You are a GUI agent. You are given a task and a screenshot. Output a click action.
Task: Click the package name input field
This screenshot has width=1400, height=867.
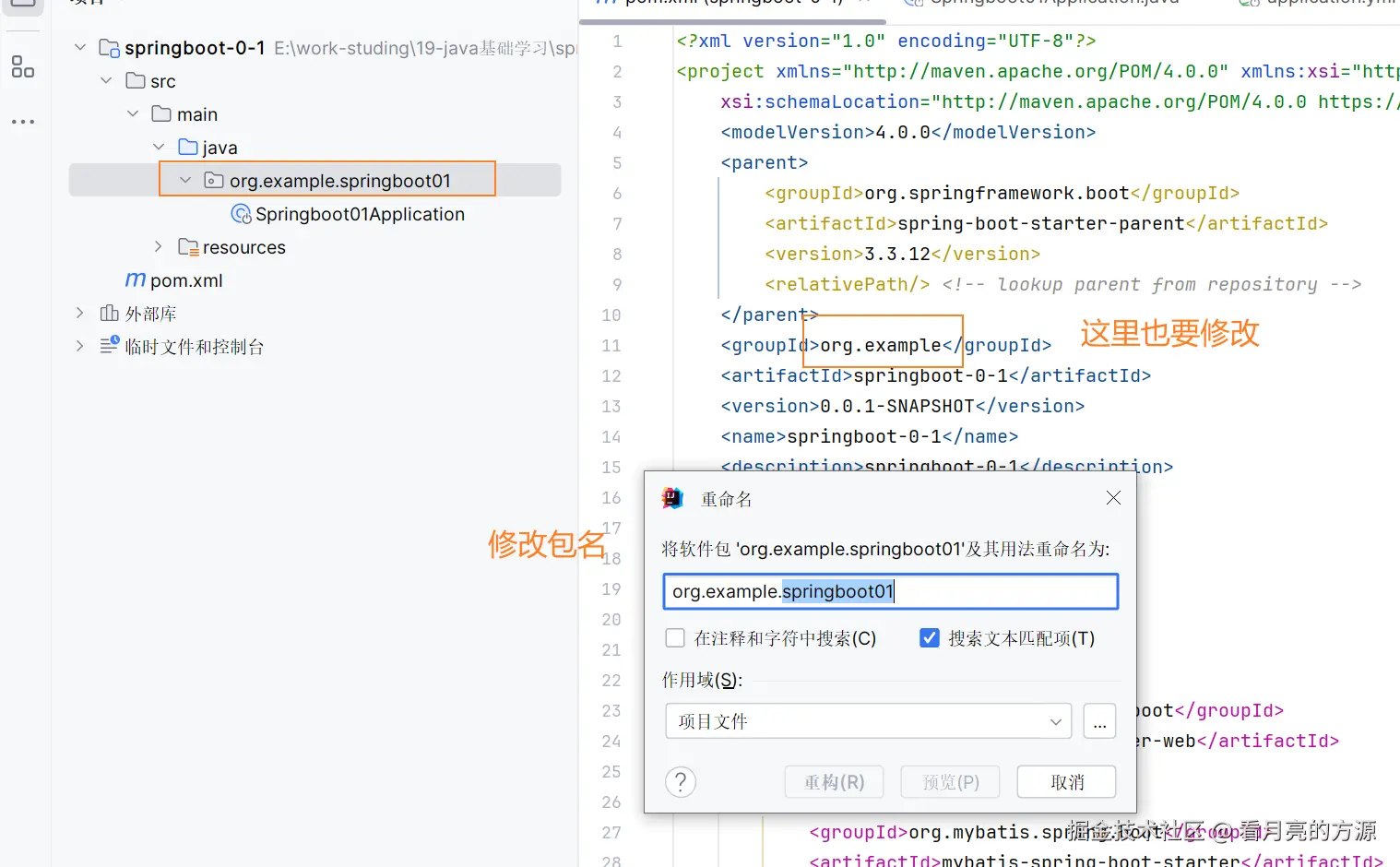(x=891, y=591)
